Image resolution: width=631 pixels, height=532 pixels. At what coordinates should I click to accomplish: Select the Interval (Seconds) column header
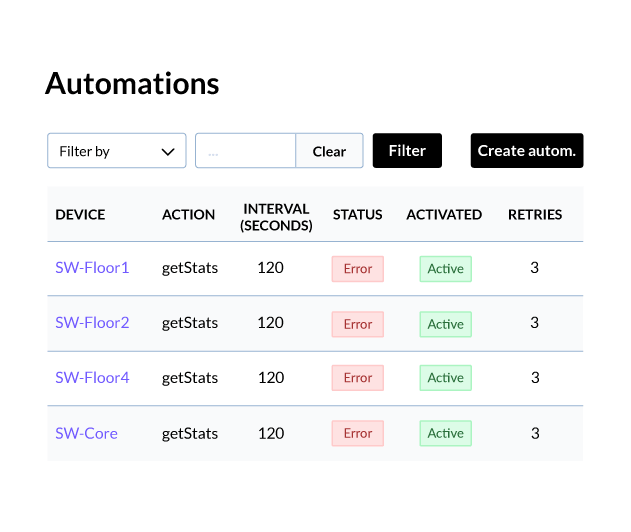pyautogui.click(x=276, y=217)
